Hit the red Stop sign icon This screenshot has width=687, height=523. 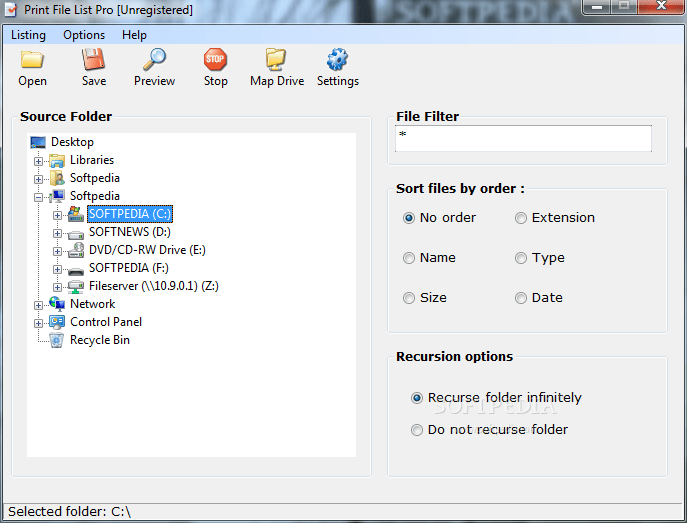coord(215,59)
